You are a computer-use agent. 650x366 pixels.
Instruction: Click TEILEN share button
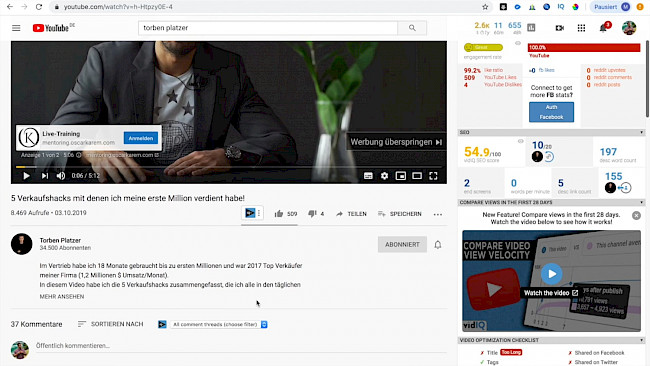click(x=351, y=214)
